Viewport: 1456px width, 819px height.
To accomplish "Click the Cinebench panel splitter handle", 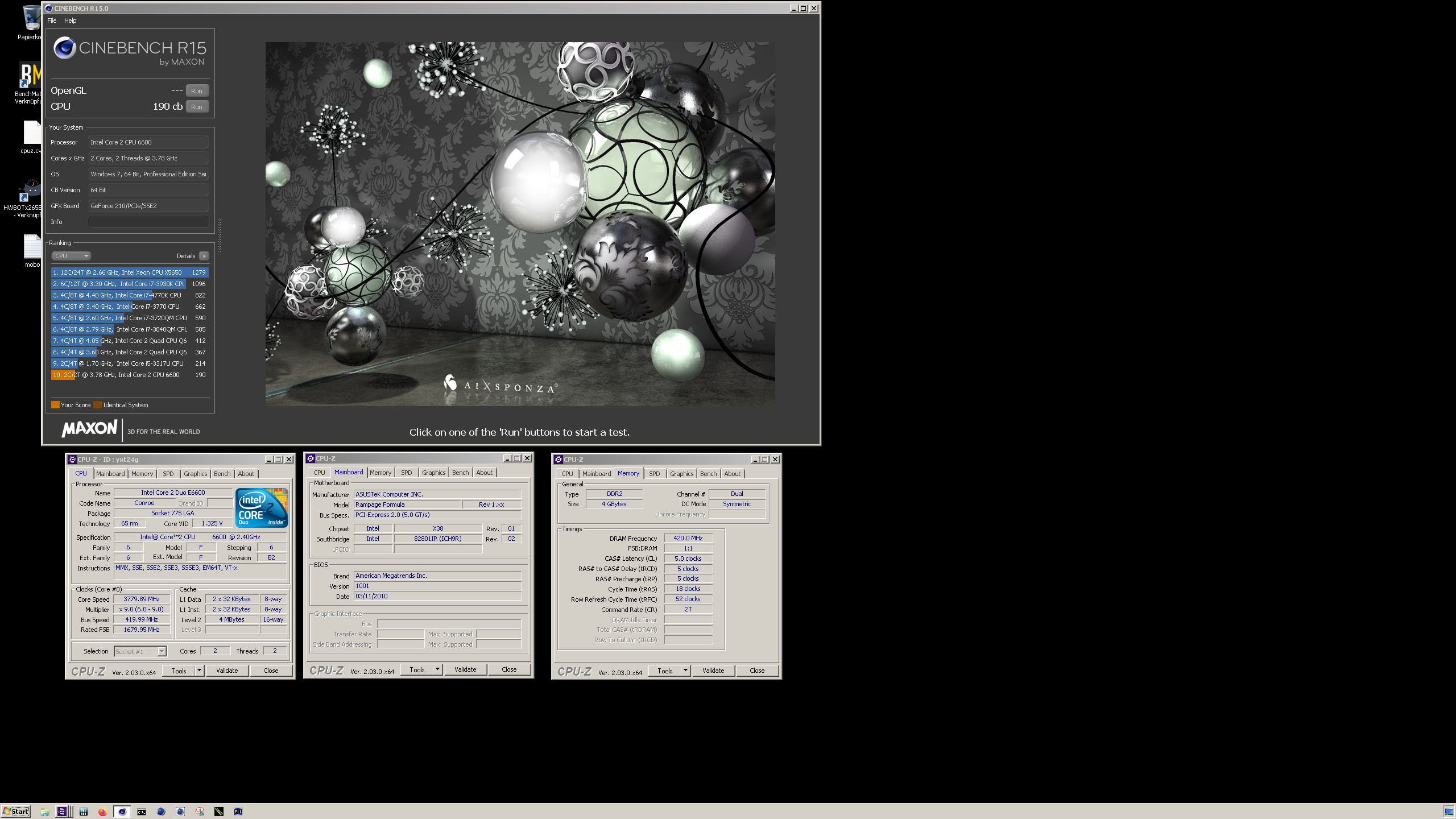I will tap(220, 235).
